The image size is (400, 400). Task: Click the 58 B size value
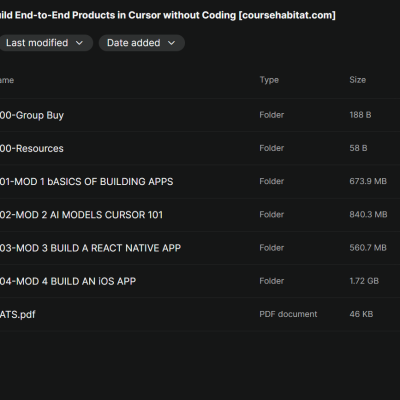[358, 148]
